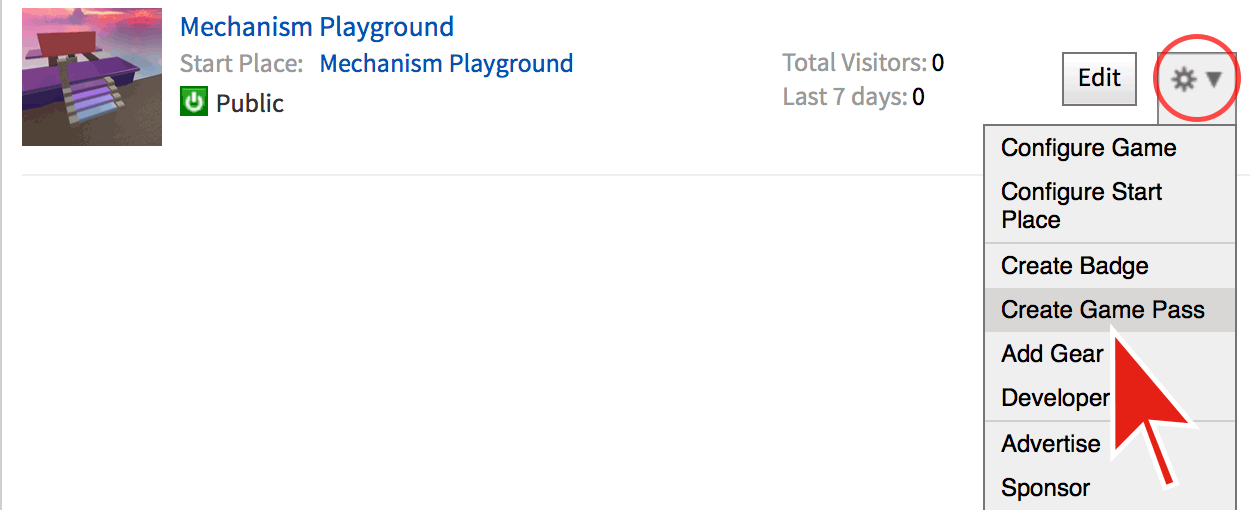1250x510 pixels.
Task: Click the "Start Place:" label text
Action: coord(241,64)
